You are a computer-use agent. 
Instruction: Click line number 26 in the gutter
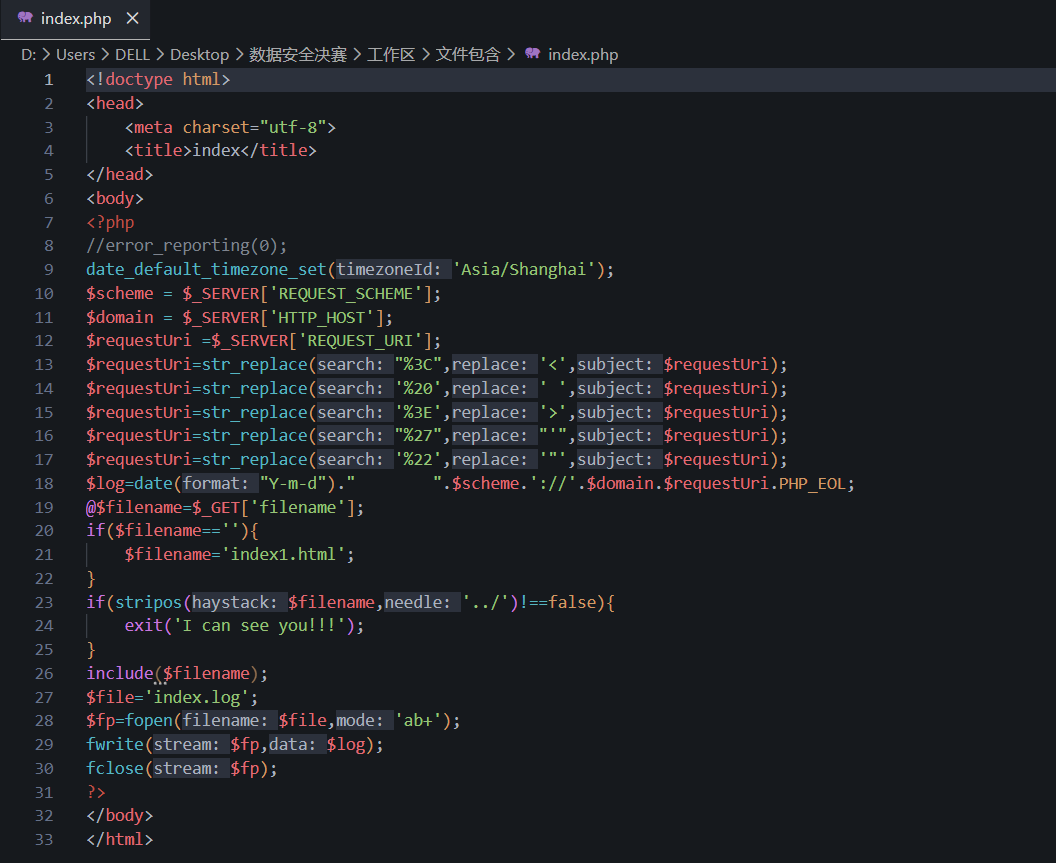(44, 674)
